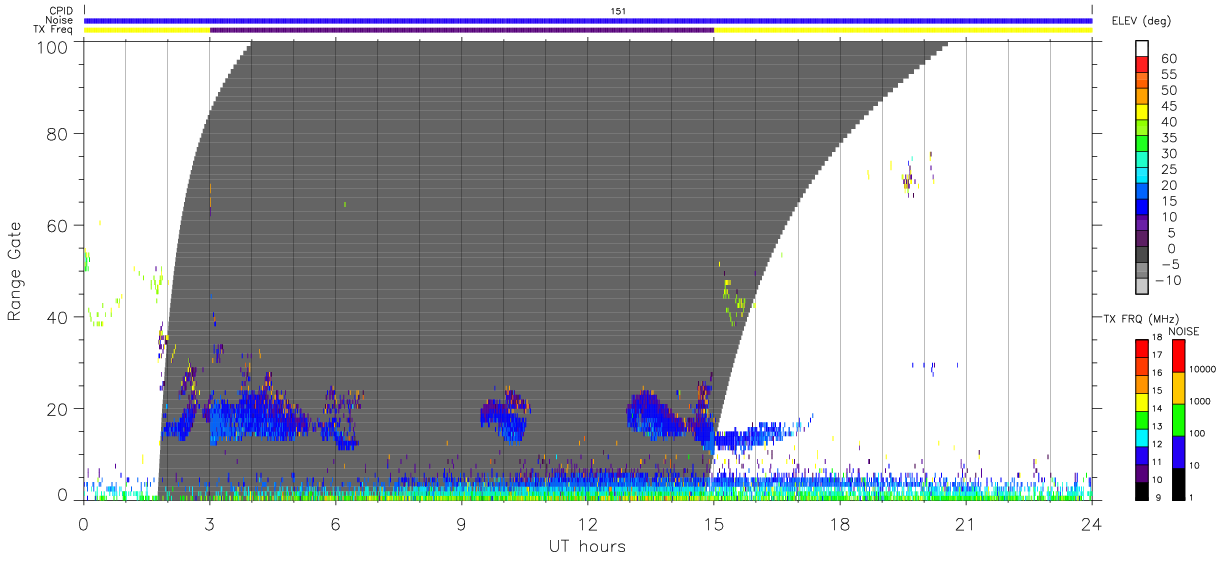Select the Noise row label
1228x567 pixels.
pos(60,20)
